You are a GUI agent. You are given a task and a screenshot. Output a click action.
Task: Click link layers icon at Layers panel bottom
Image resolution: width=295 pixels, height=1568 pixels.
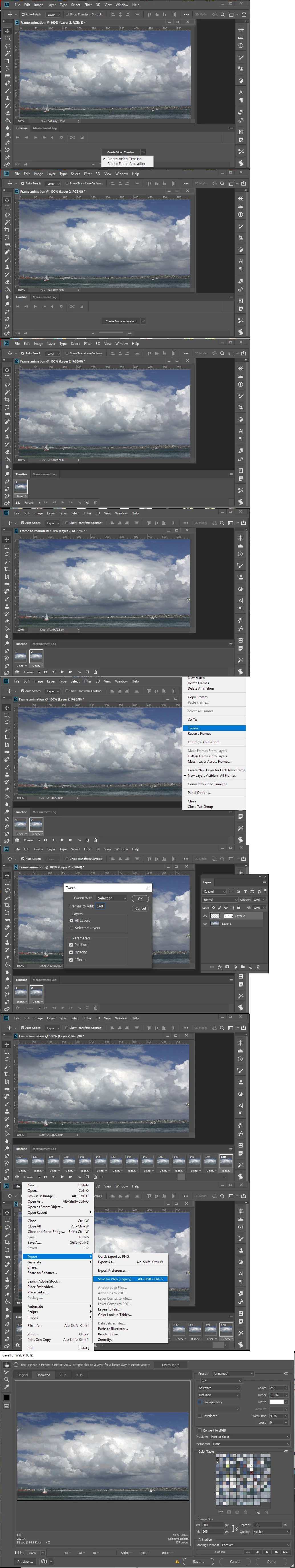tap(212, 967)
